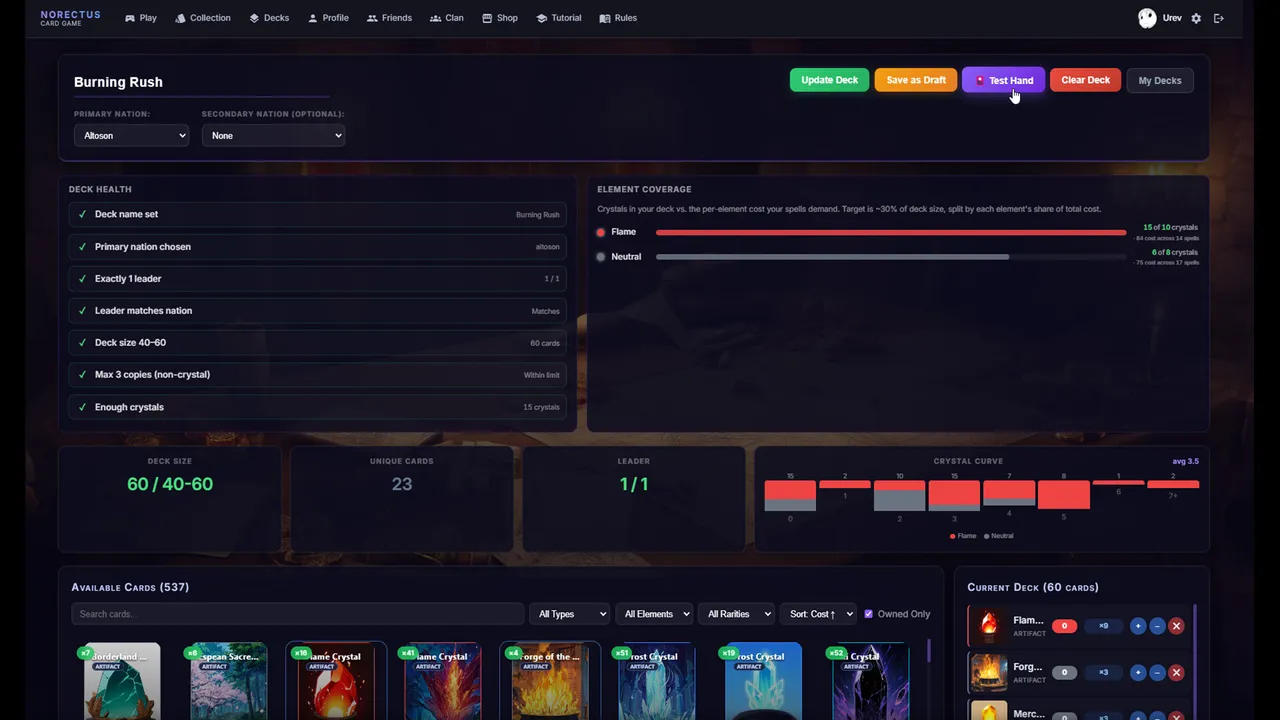Click the 'Primary nation chosen' row
Viewport: 1280px width, 720px height.
(x=318, y=246)
